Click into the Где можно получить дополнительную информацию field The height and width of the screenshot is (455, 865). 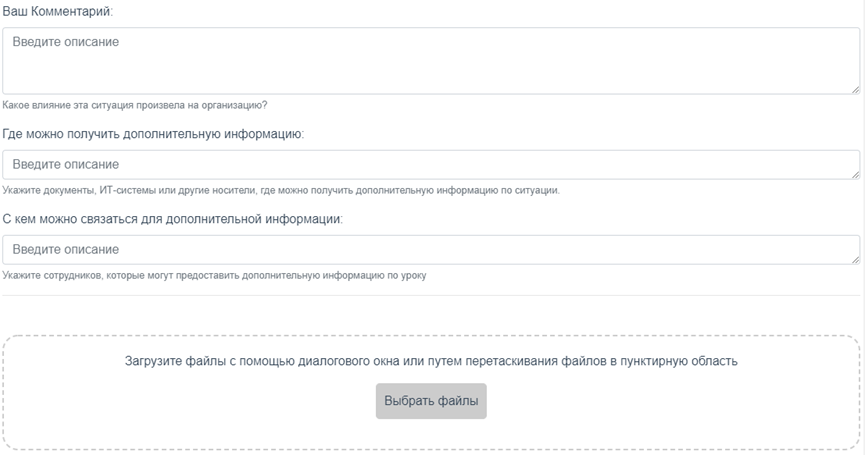pos(431,164)
